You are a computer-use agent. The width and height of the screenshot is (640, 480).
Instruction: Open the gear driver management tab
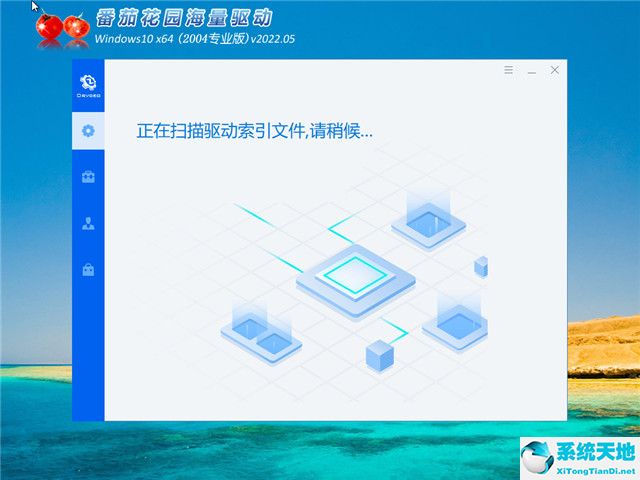88,130
